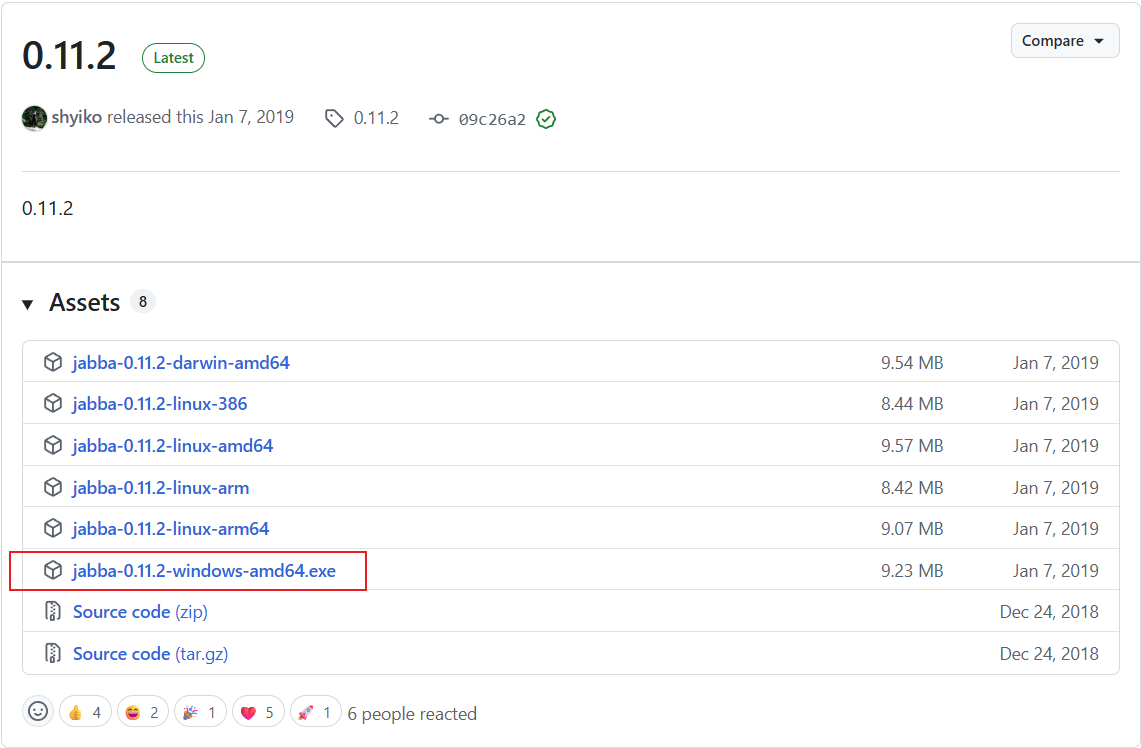
Task: Click the tag icon beside 0.11.2
Action: tap(334, 119)
